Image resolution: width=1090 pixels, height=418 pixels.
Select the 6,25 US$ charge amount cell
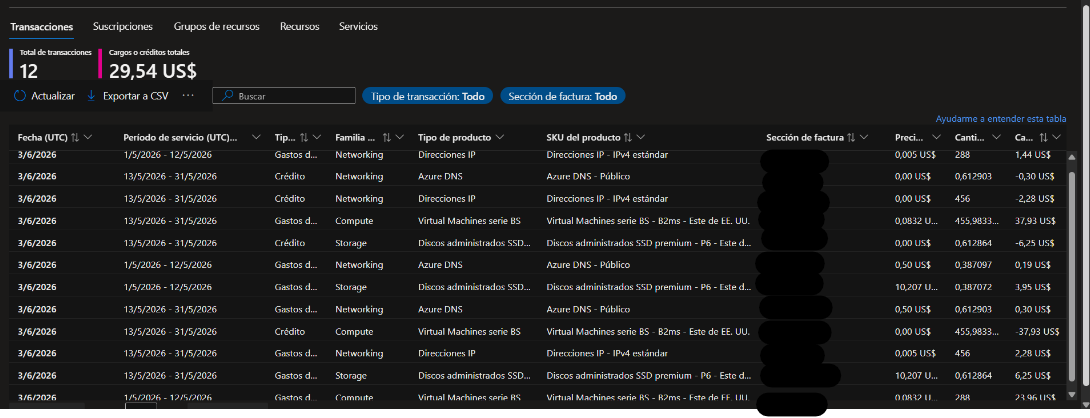tap(1033, 376)
